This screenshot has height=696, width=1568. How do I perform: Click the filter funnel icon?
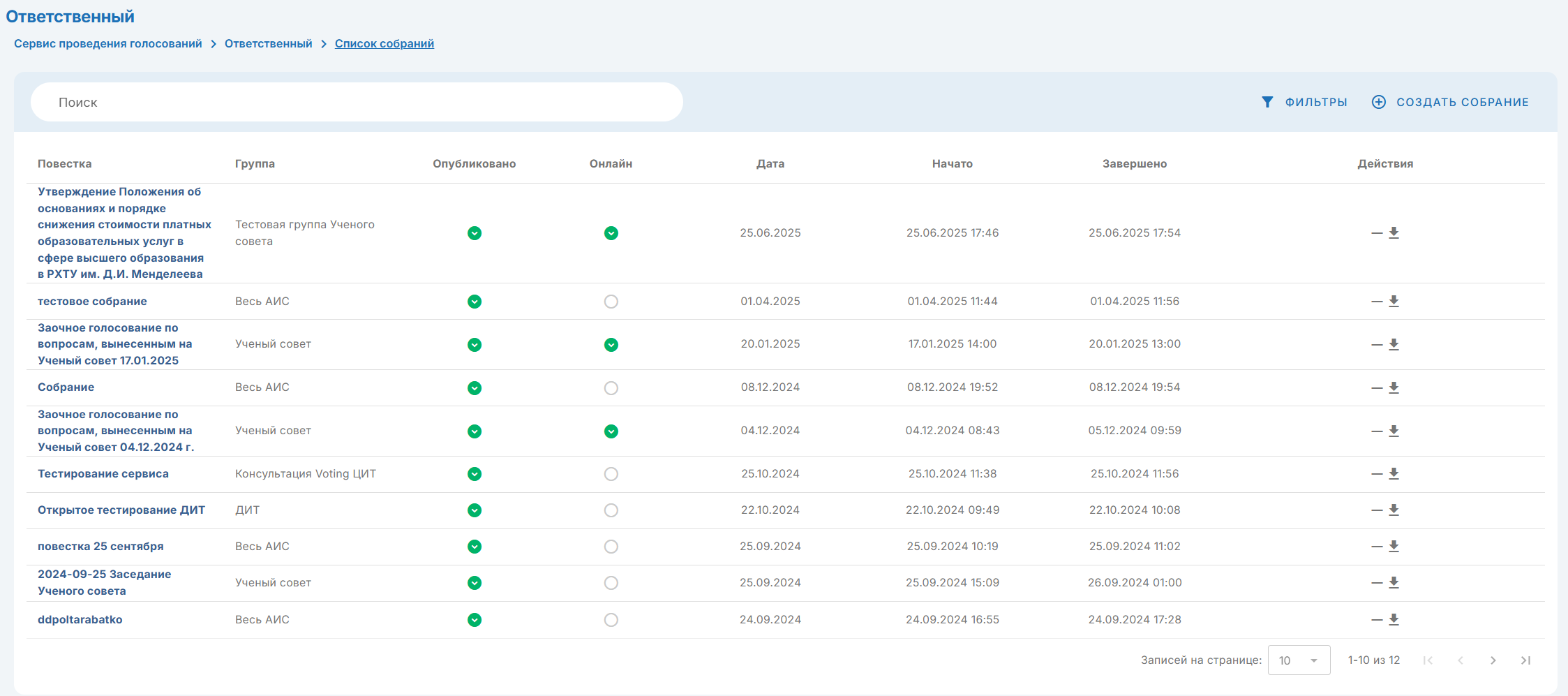point(1267,103)
